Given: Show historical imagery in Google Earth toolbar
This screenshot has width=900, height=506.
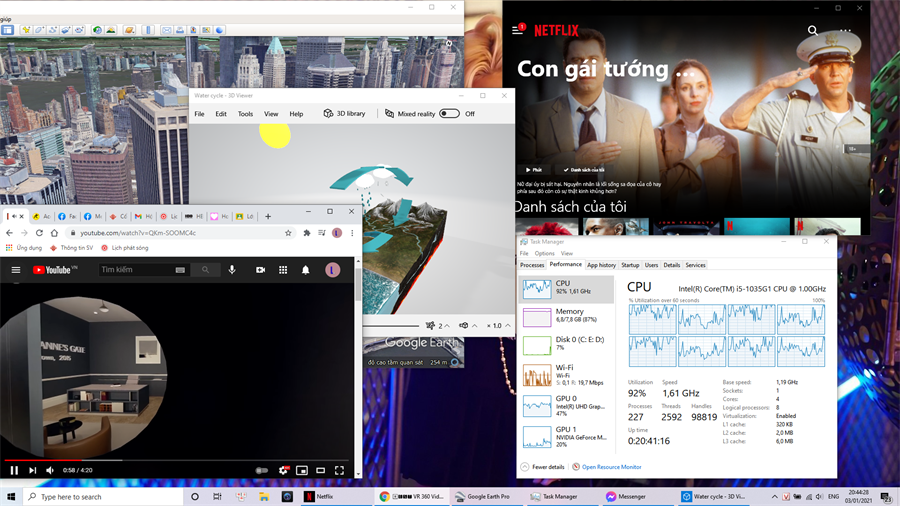Looking at the screenshot, I should [97, 30].
